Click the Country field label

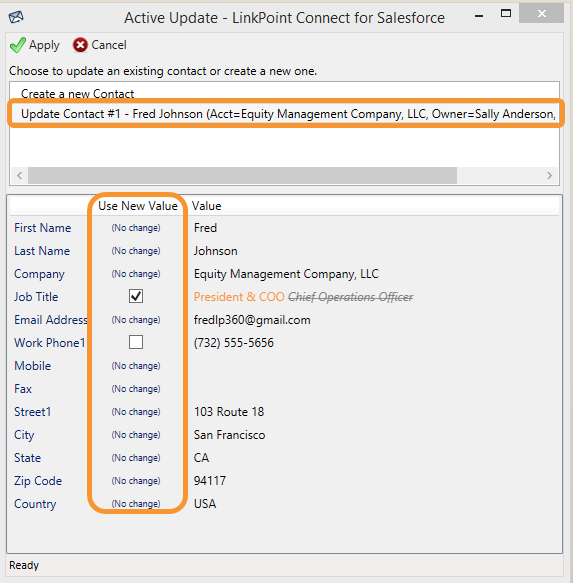(x=35, y=504)
